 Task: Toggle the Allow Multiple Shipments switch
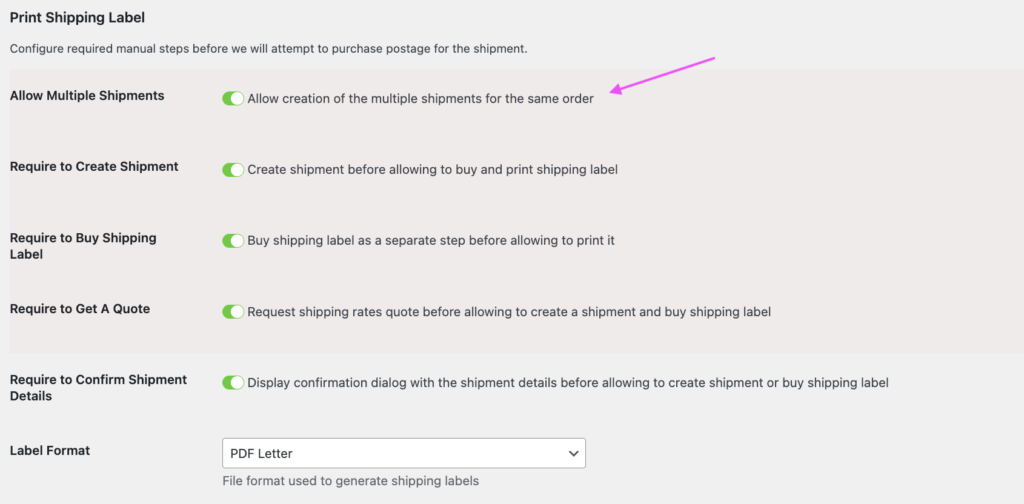coord(233,98)
